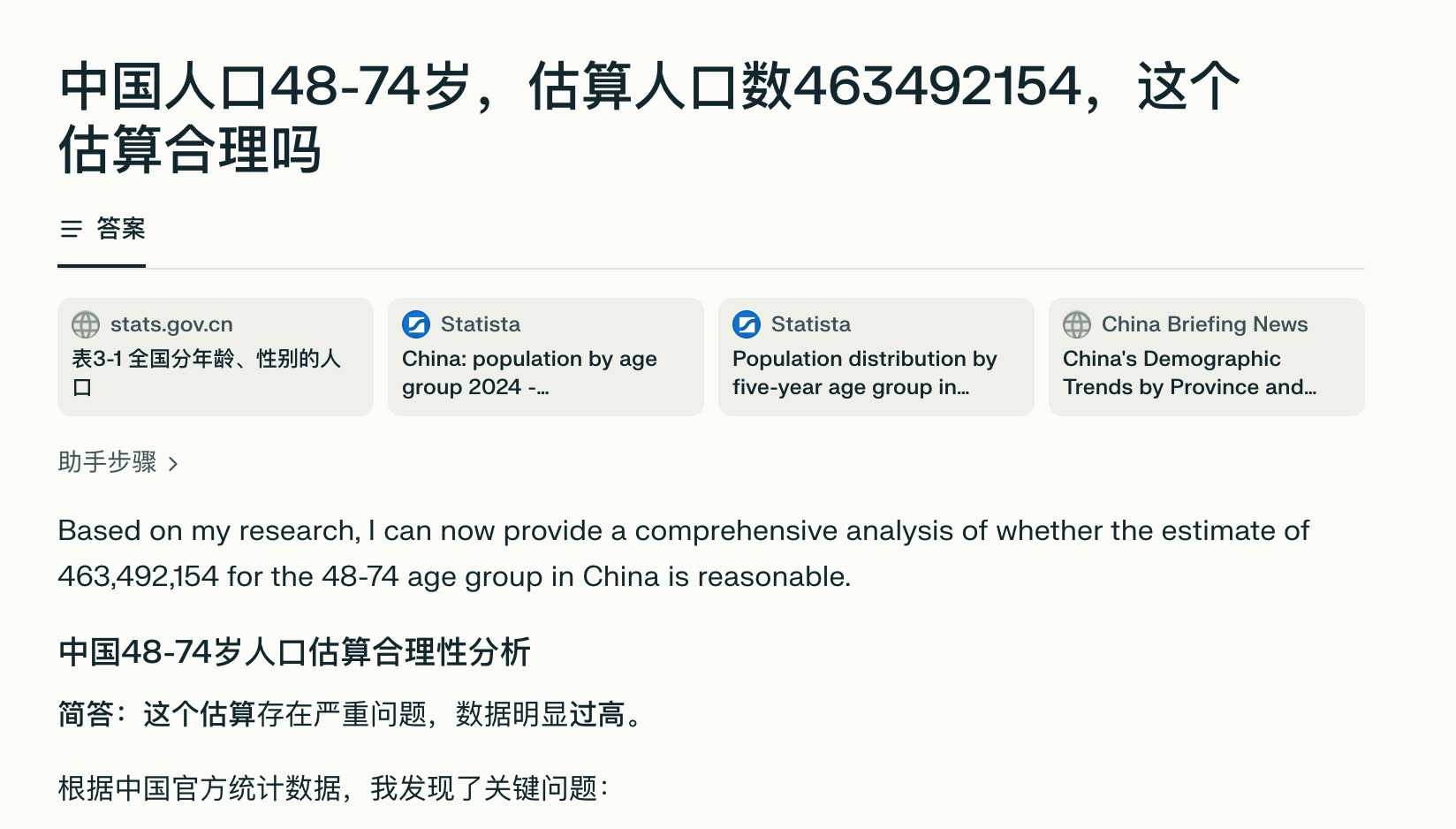This screenshot has width=1456, height=829.
Task: Click the Statista logo on the China population card
Action: pos(416,324)
